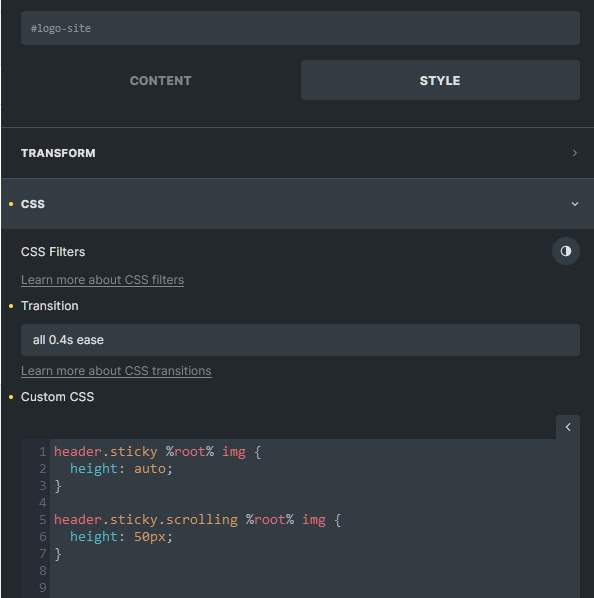Image resolution: width=594 pixels, height=598 pixels.
Task: Click the Transition input field
Action: (300, 340)
